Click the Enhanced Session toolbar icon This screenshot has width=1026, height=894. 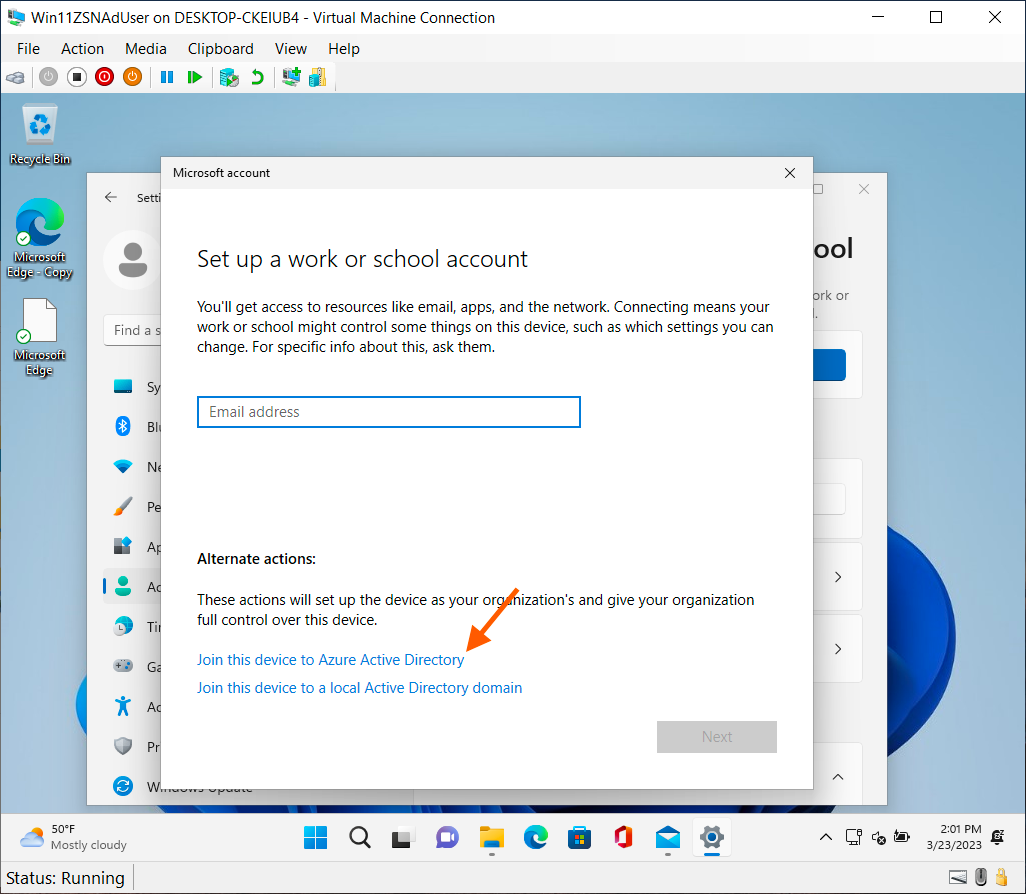point(291,77)
